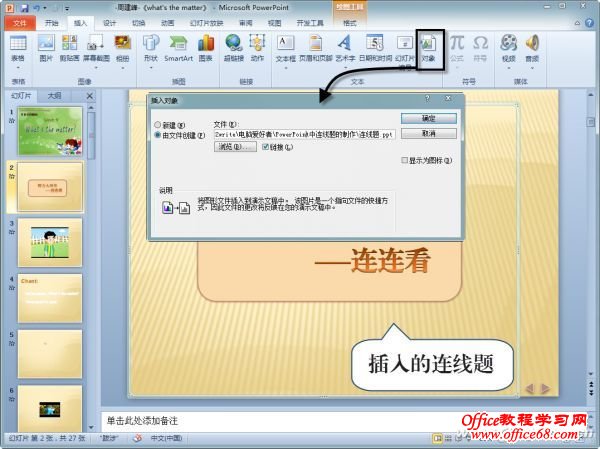
Task: Toggle the Link (链接) checkbox
Action: point(265,147)
